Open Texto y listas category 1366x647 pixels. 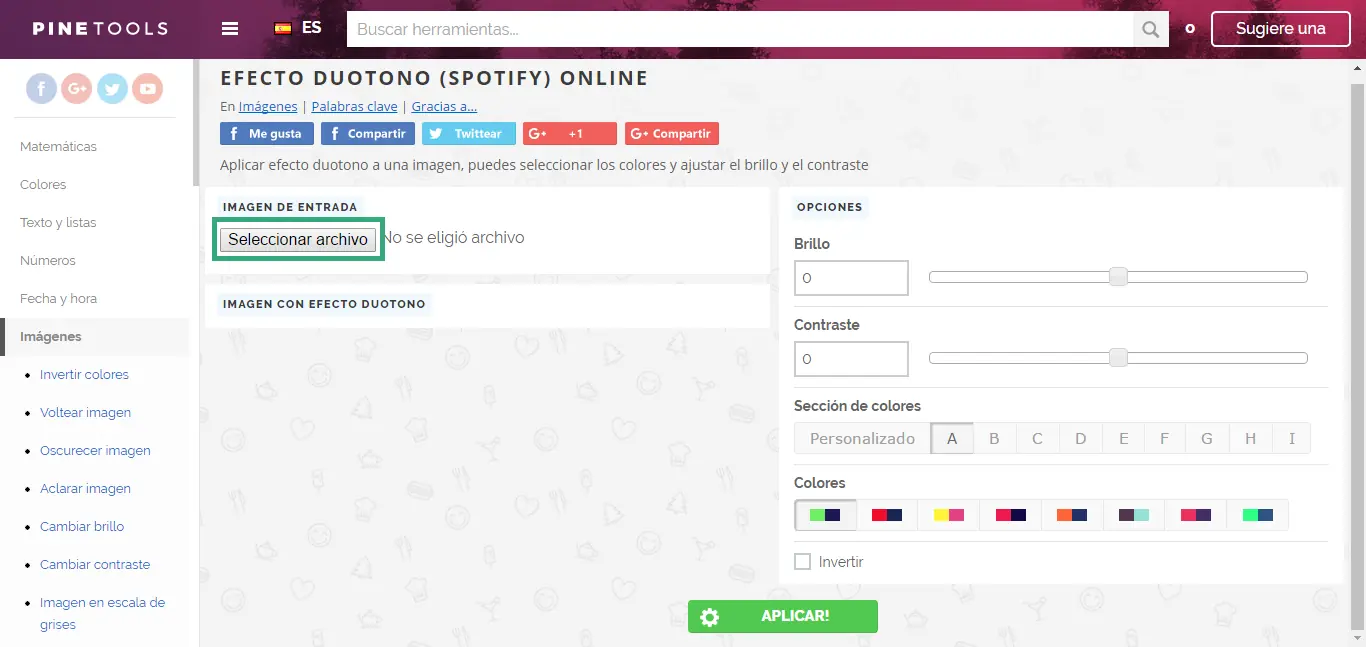point(58,222)
